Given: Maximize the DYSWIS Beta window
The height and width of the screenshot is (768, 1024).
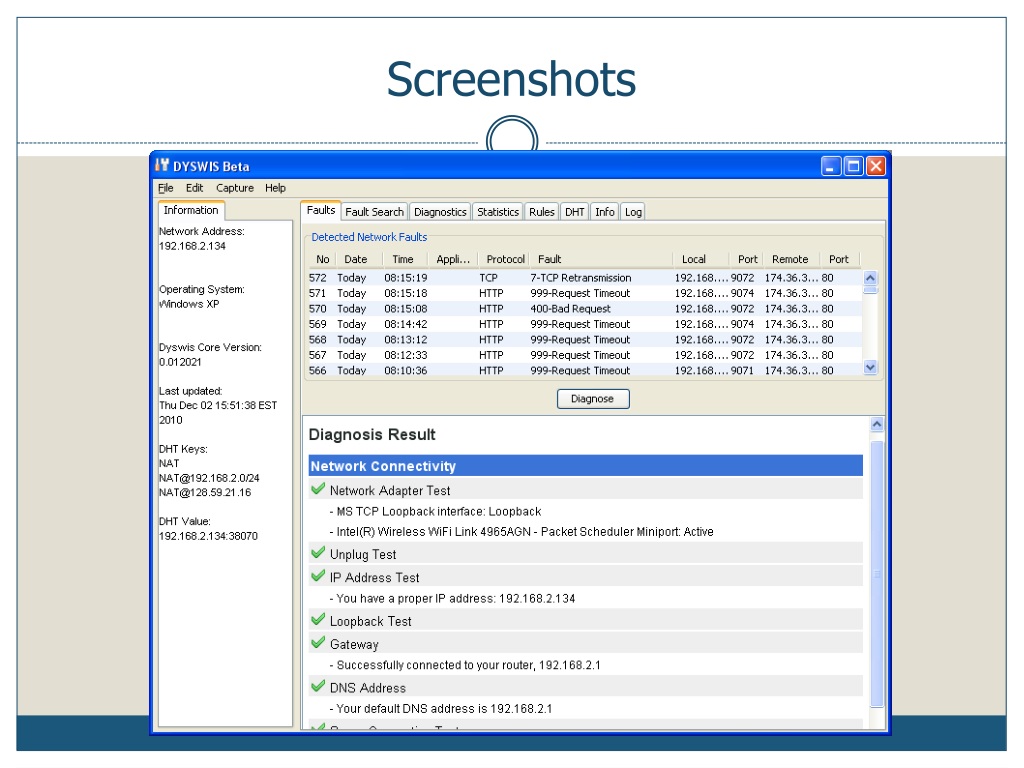Looking at the screenshot, I should (x=853, y=167).
